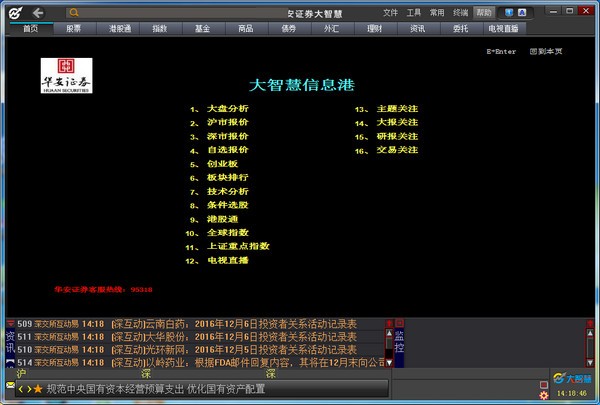The image size is (600, 405).
Task: Open 板块排行 menu entry
Action: [x=228, y=178]
